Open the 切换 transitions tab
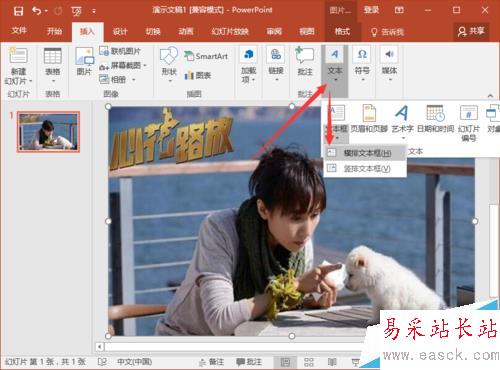500x370 pixels. pyautogui.click(x=153, y=32)
